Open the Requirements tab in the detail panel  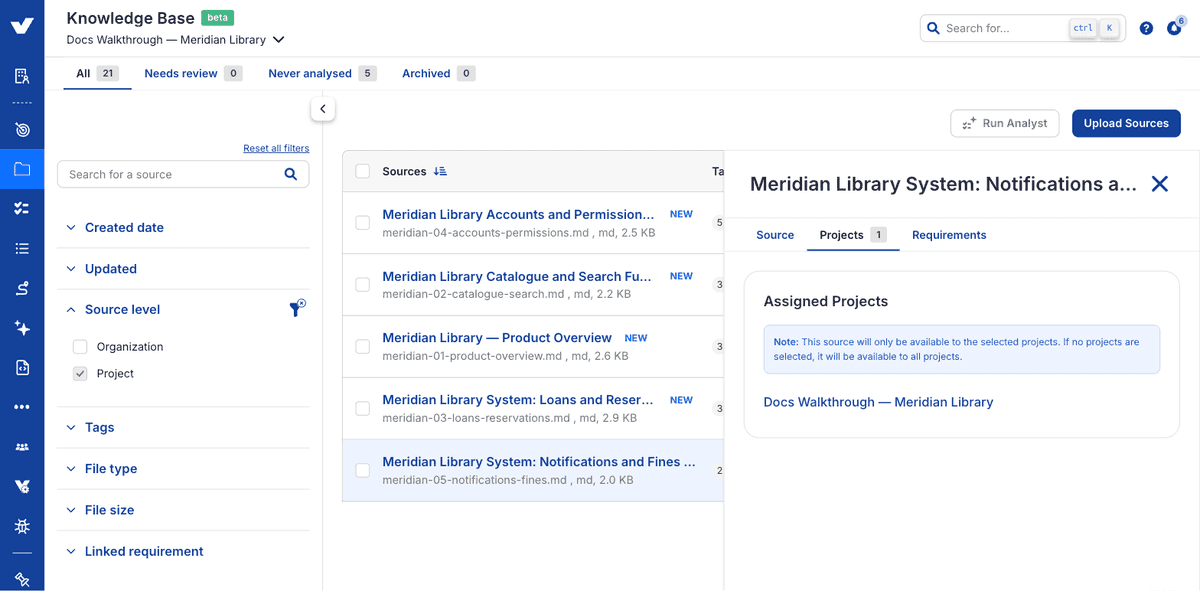click(949, 235)
